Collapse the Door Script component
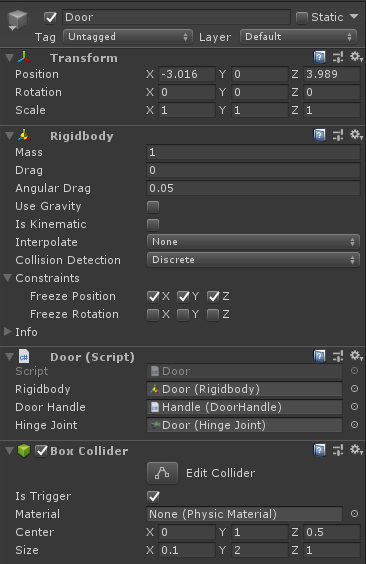 (x=10, y=356)
